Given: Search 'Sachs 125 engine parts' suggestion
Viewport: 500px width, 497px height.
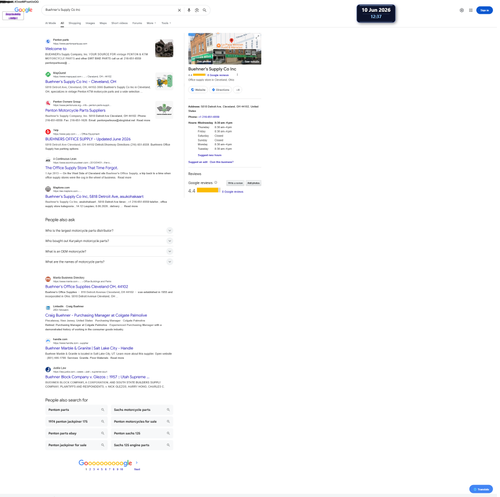Looking at the screenshot, I should tap(142, 445).
